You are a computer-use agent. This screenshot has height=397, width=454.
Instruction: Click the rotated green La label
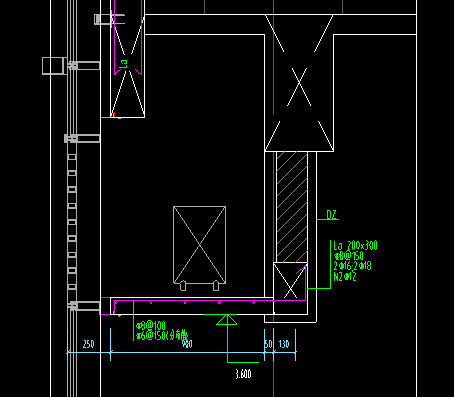point(124,64)
